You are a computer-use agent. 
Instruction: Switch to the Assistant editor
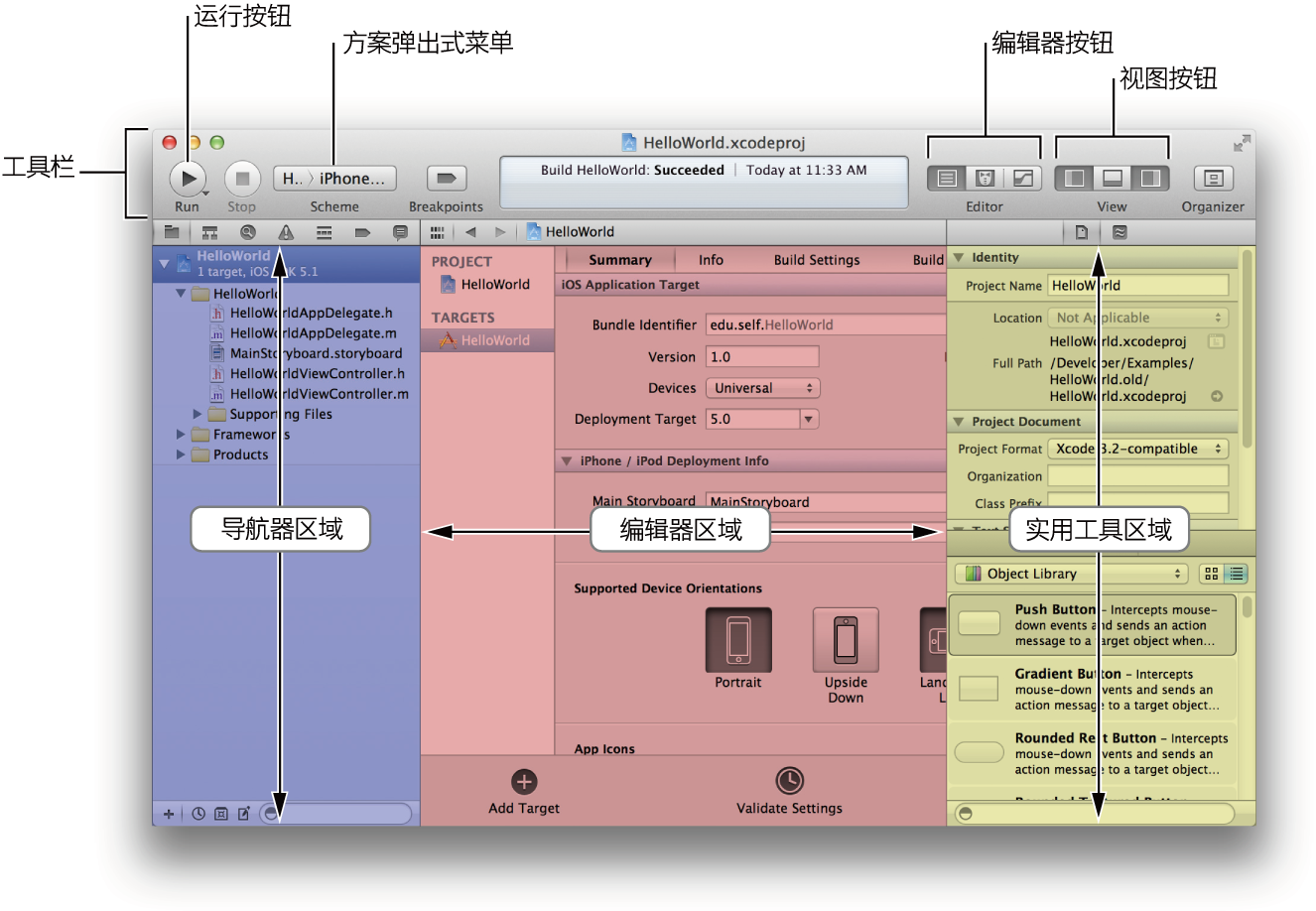click(x=985, y=179)
